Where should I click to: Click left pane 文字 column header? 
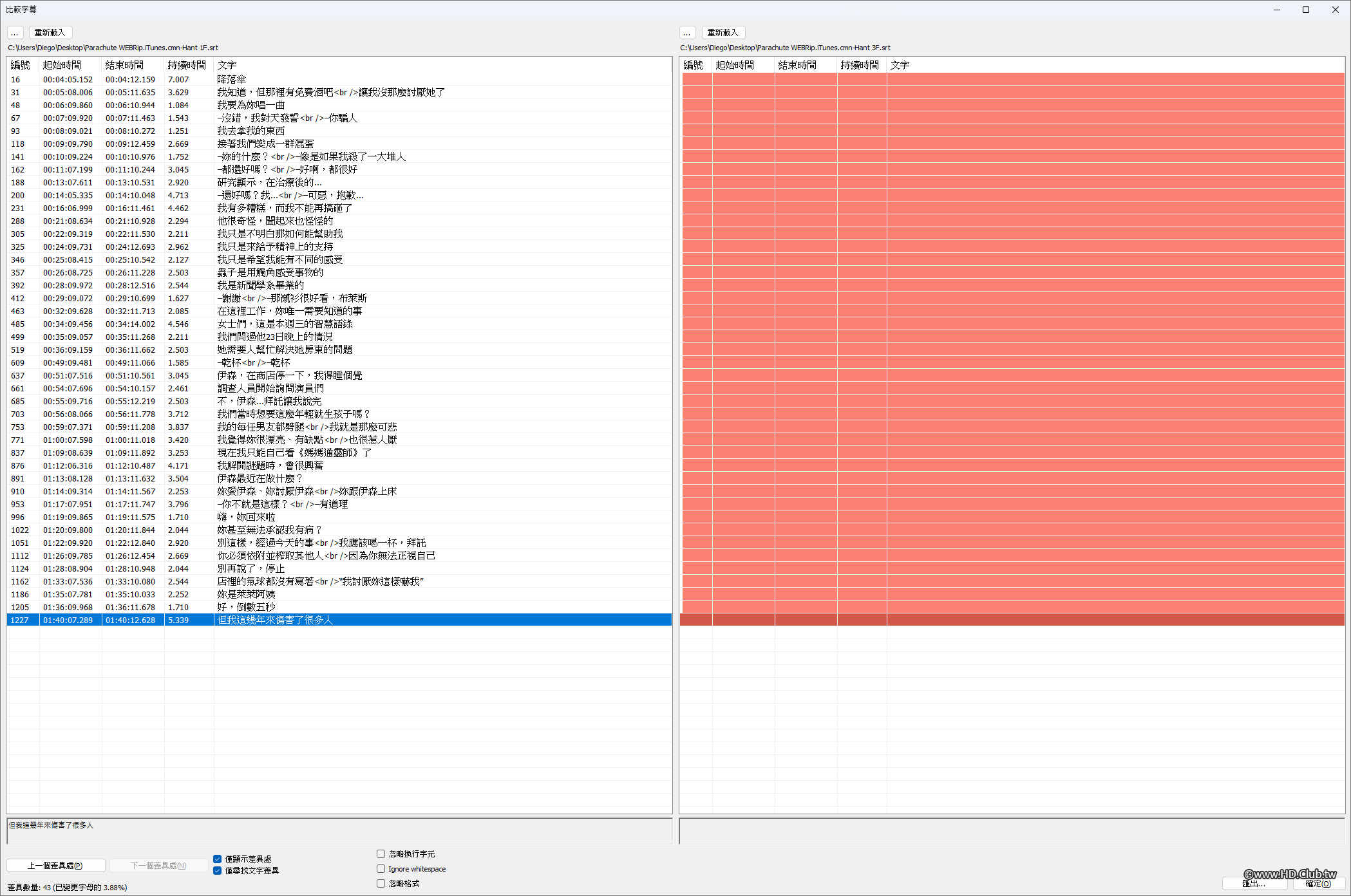[227, 65]
